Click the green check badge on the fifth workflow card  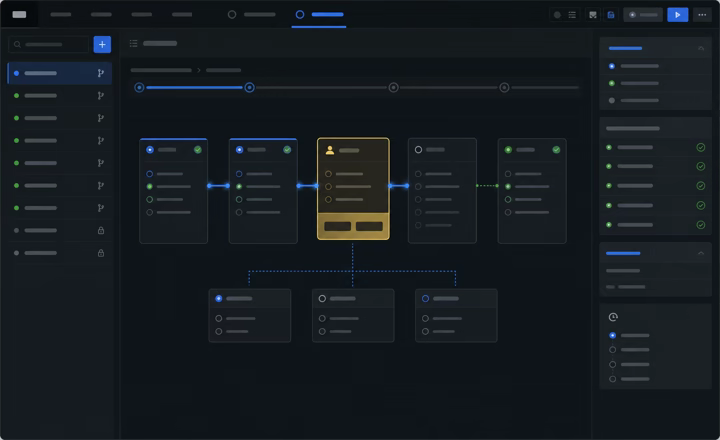[556, 150]
